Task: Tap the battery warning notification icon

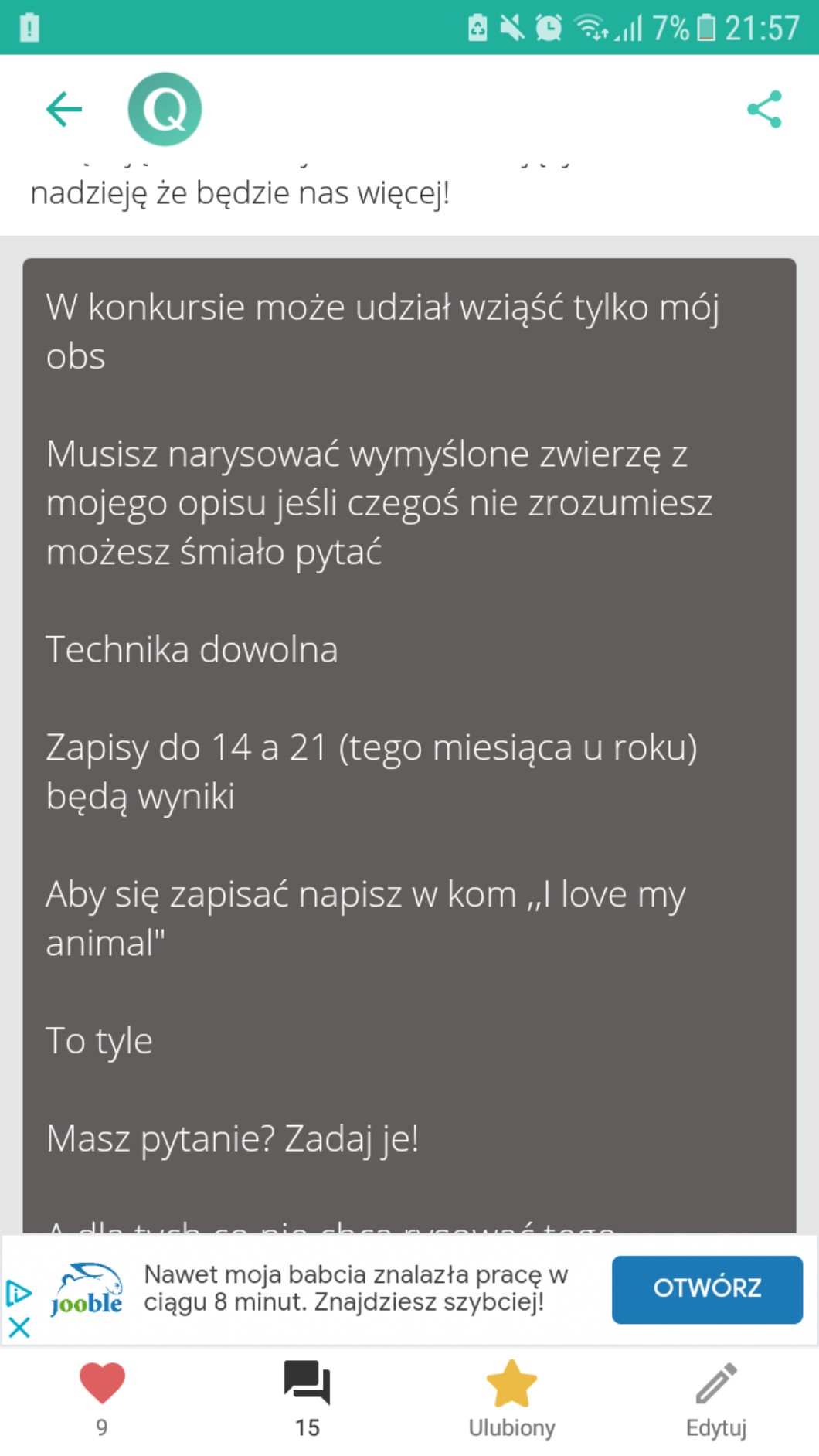Action: (x=29, y=28)
